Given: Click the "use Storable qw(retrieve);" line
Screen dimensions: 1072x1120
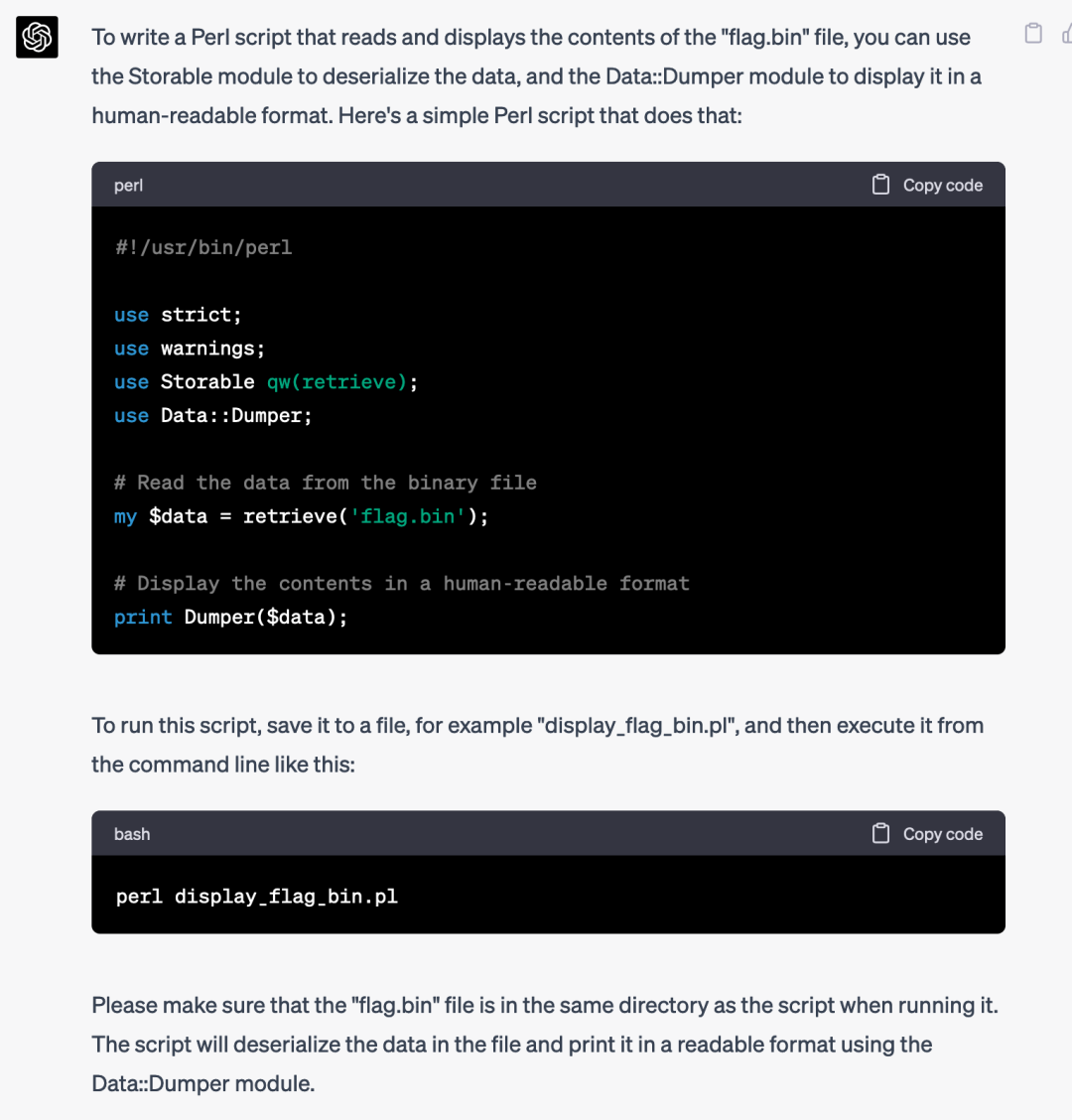Looking at the screenshot, I should coord(266,382).
